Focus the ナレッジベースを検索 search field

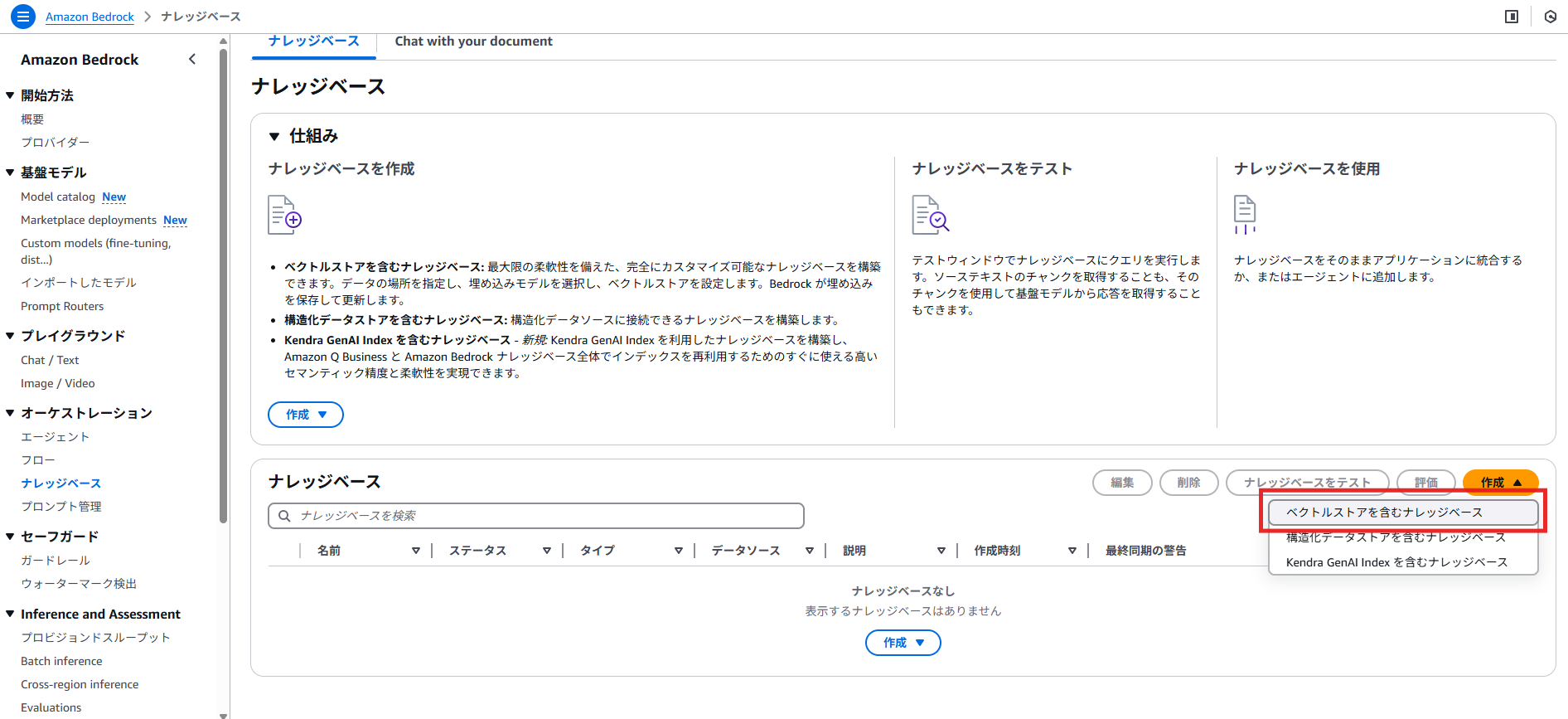(x=536, y=516)
